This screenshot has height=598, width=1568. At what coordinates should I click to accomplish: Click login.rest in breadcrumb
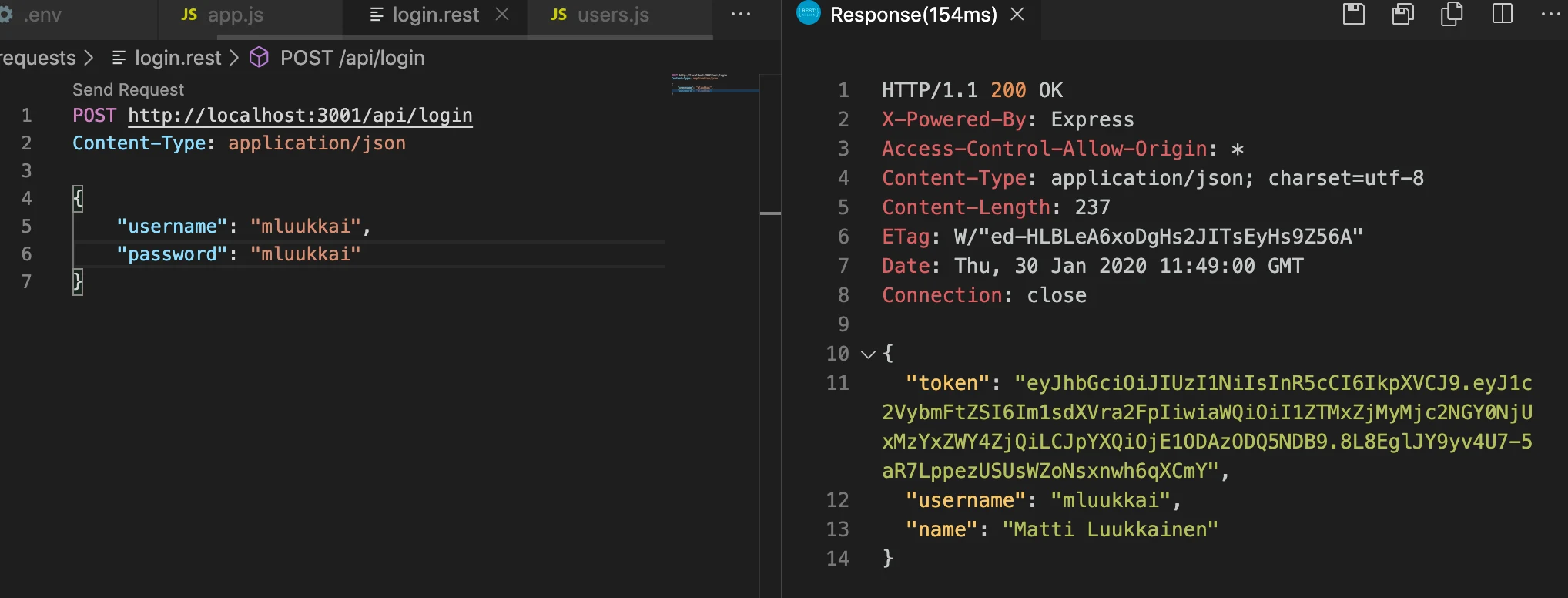(178, 58)
